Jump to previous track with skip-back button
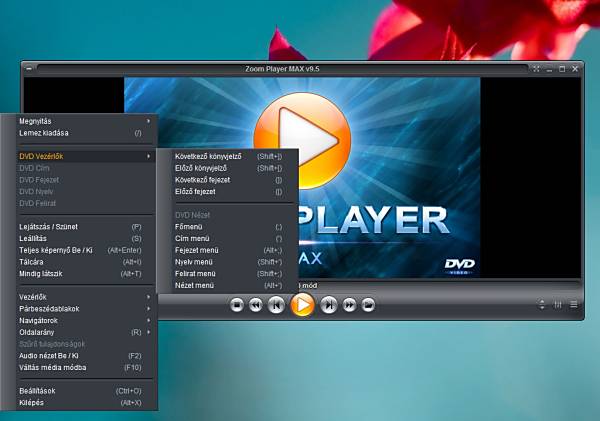 click(x=276, y=305)
